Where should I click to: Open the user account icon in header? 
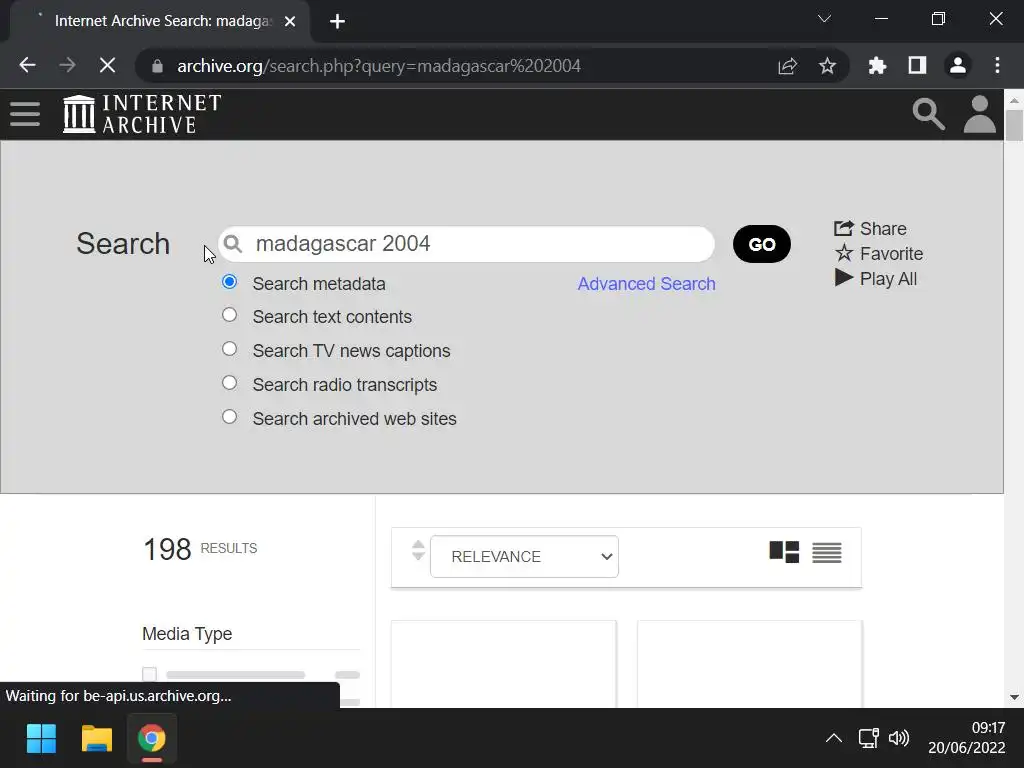tap(980, 114)
